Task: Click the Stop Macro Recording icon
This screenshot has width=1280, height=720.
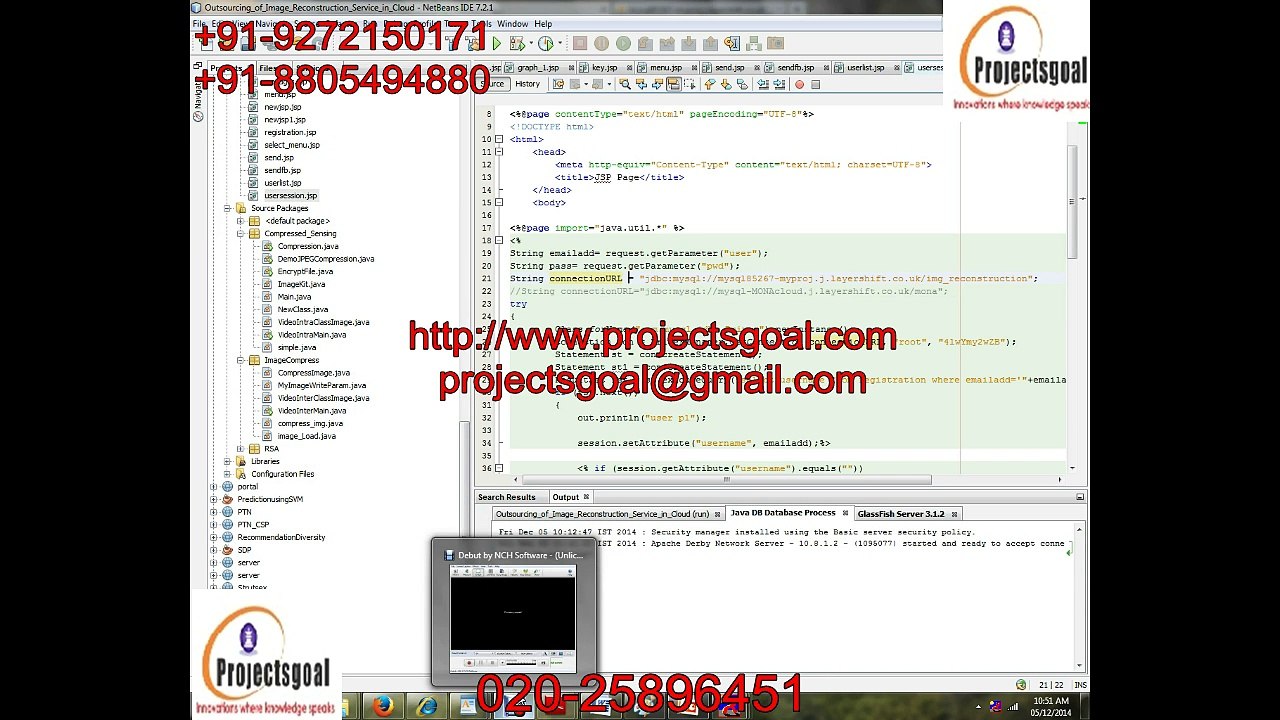Action: point(815,85)
